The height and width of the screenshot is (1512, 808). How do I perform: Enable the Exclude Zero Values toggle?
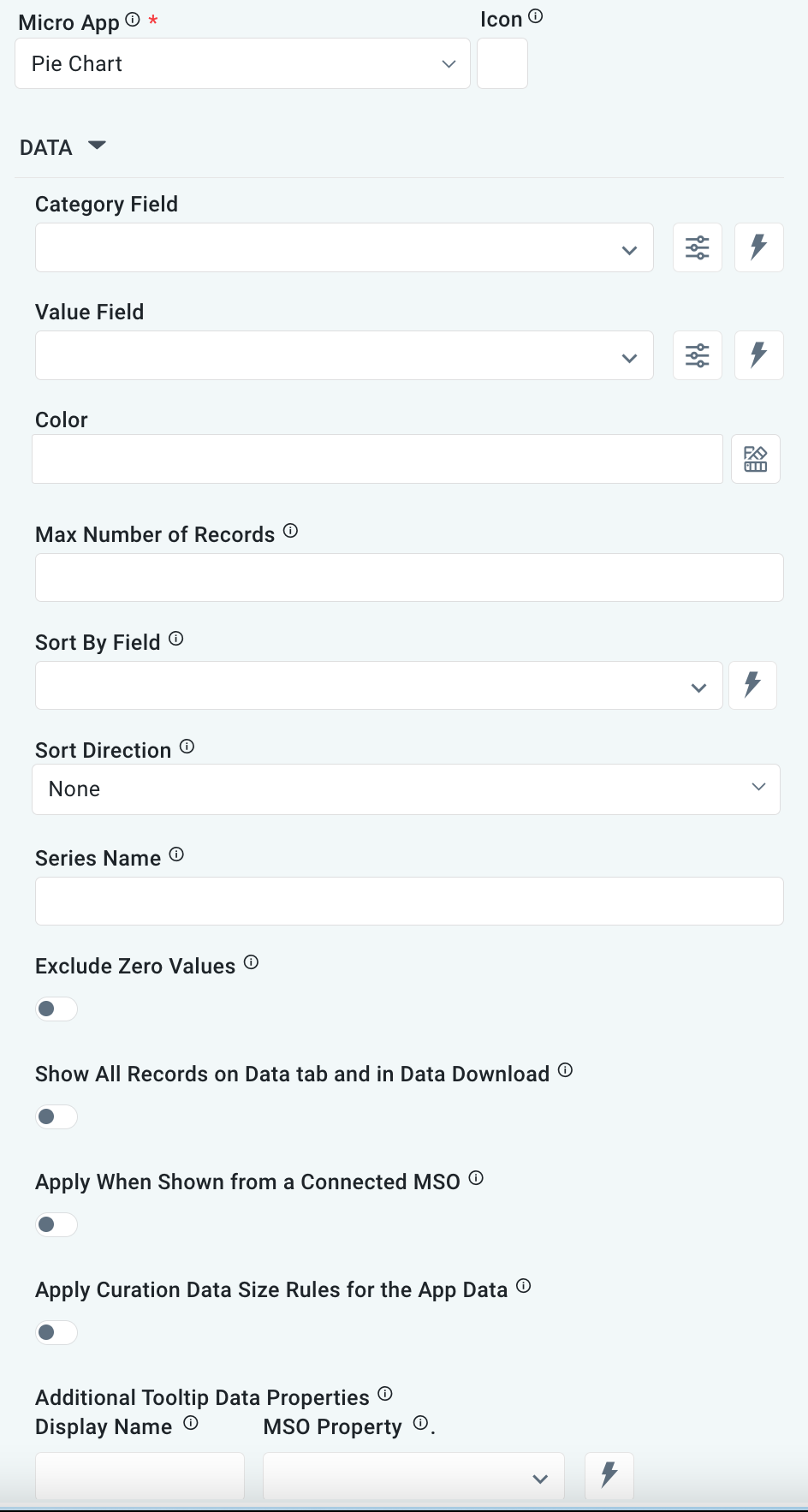click(56, 1009)
